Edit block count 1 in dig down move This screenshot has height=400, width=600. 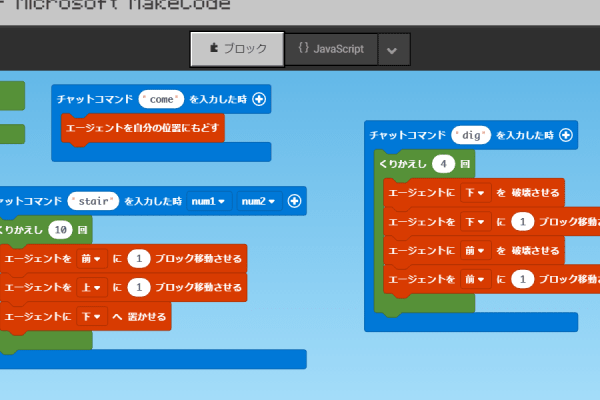[x=523, y=222]
